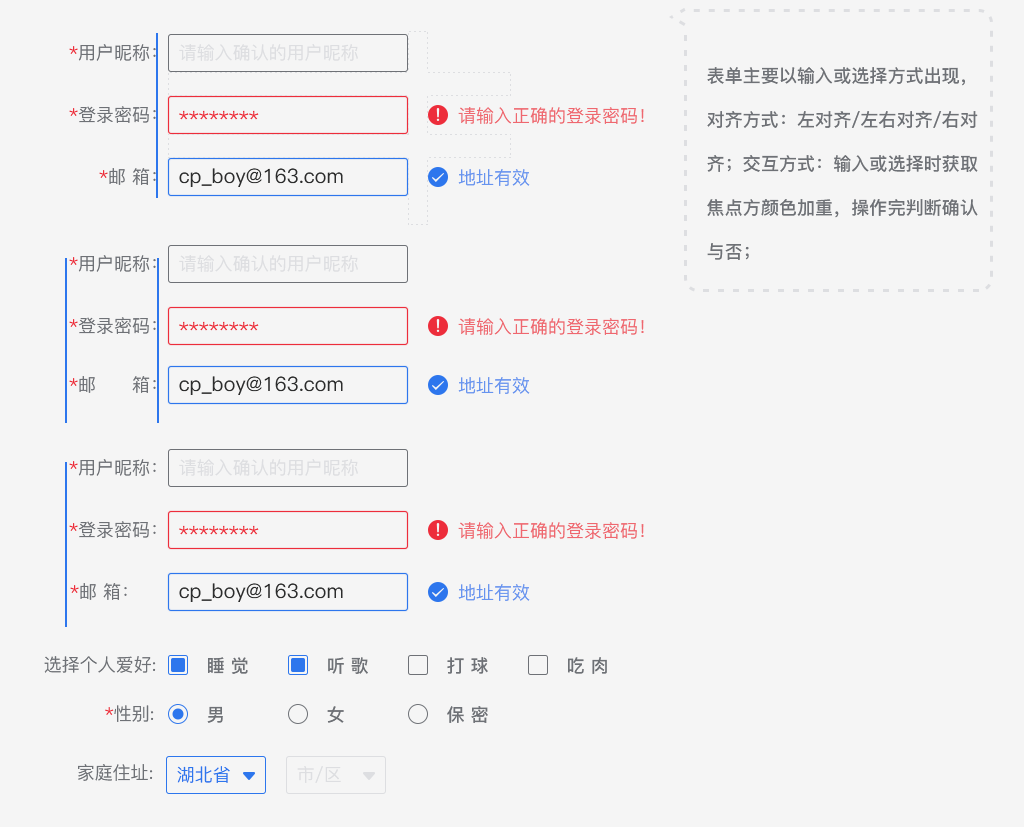Click the 邮箱 field in the bottom form
Image resolution: width=1024 pixels, height=827 pixels.
288,592
